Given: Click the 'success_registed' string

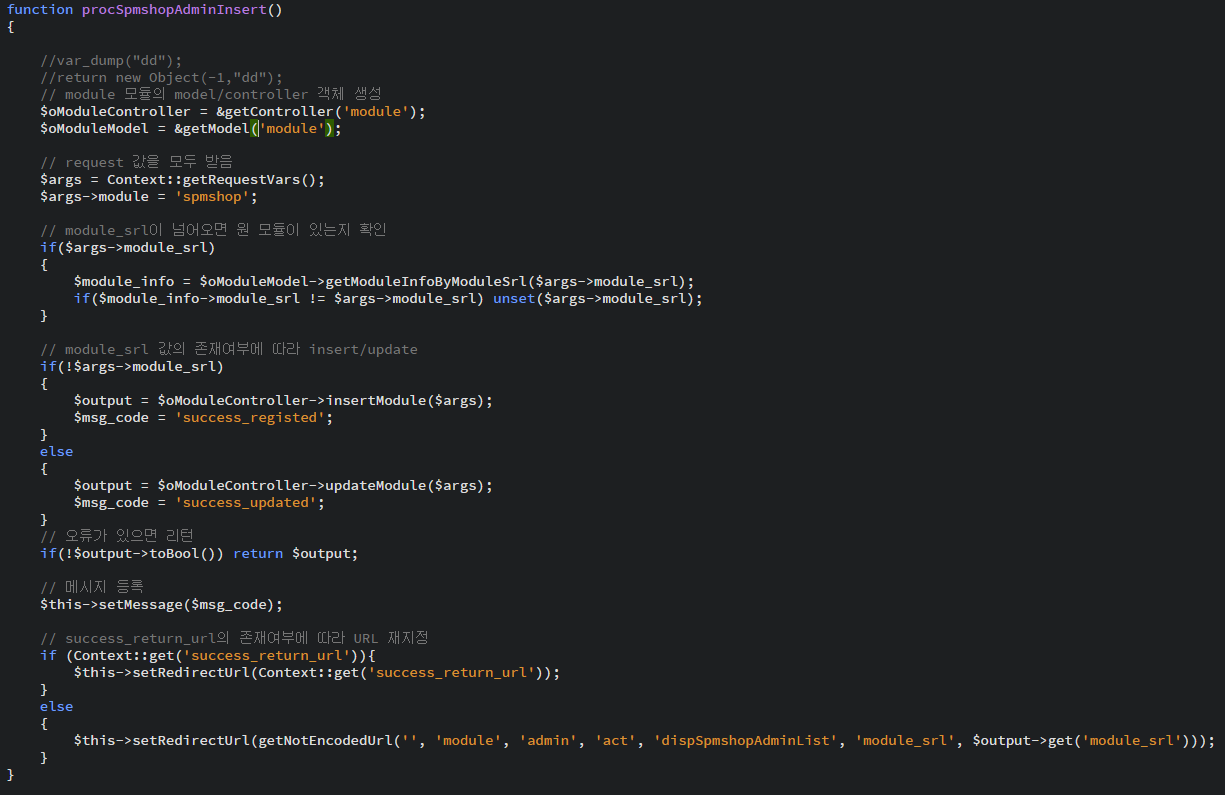Looking at the screenshot, I should (250, 417).
